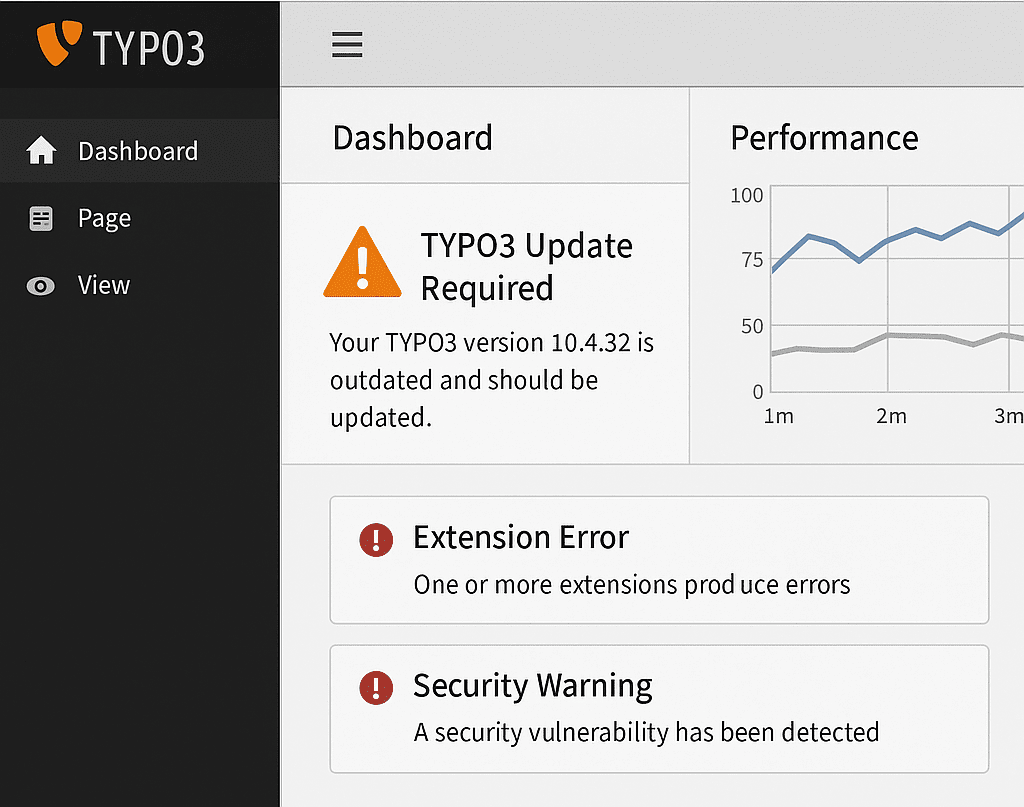The height and width of the screenshot is (807, 1024).
Task: Open the Dashboard sidebar menu item
Action: pyautogui.click(x=140, y=150)
